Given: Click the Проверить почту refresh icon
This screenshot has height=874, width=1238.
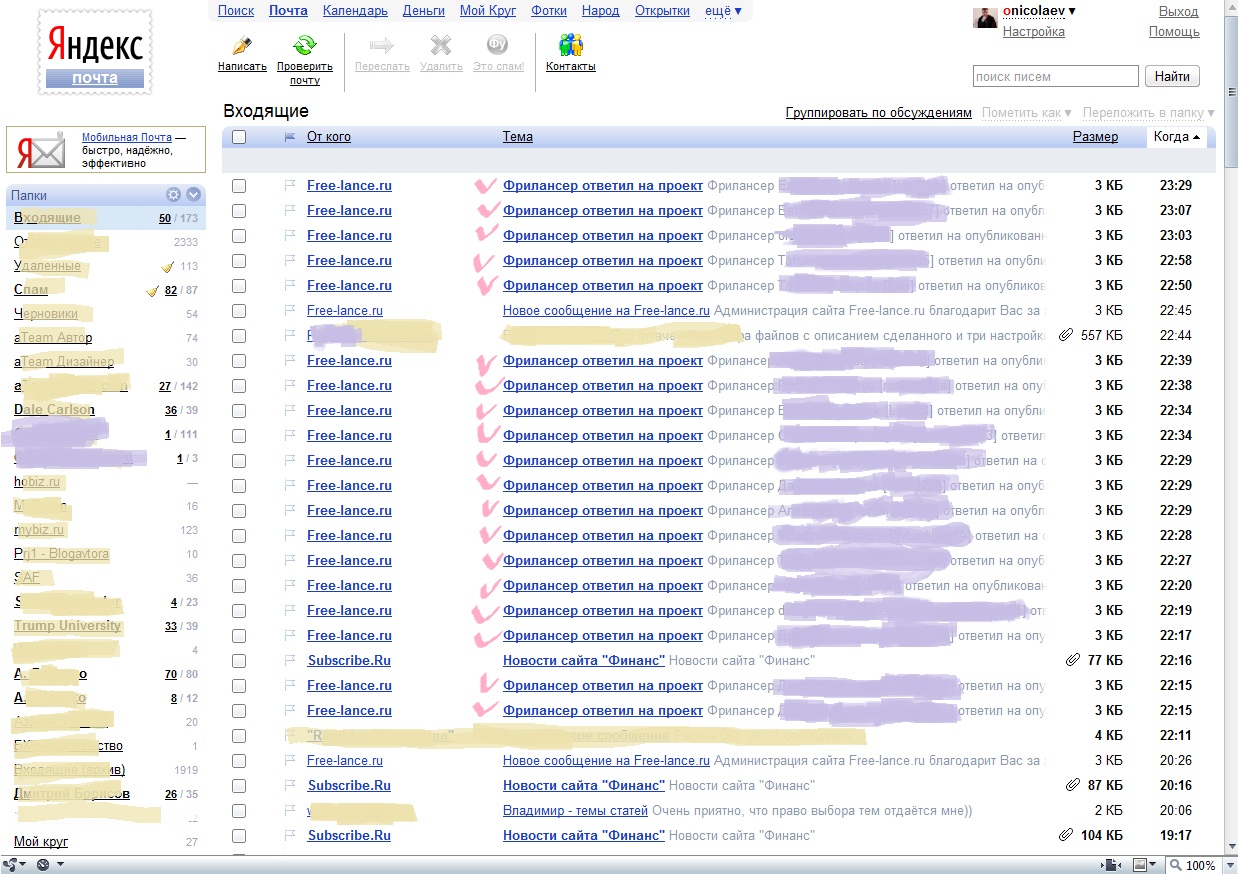Looking at the screenshot, I should pyautogui.click(x=304, y=45).
